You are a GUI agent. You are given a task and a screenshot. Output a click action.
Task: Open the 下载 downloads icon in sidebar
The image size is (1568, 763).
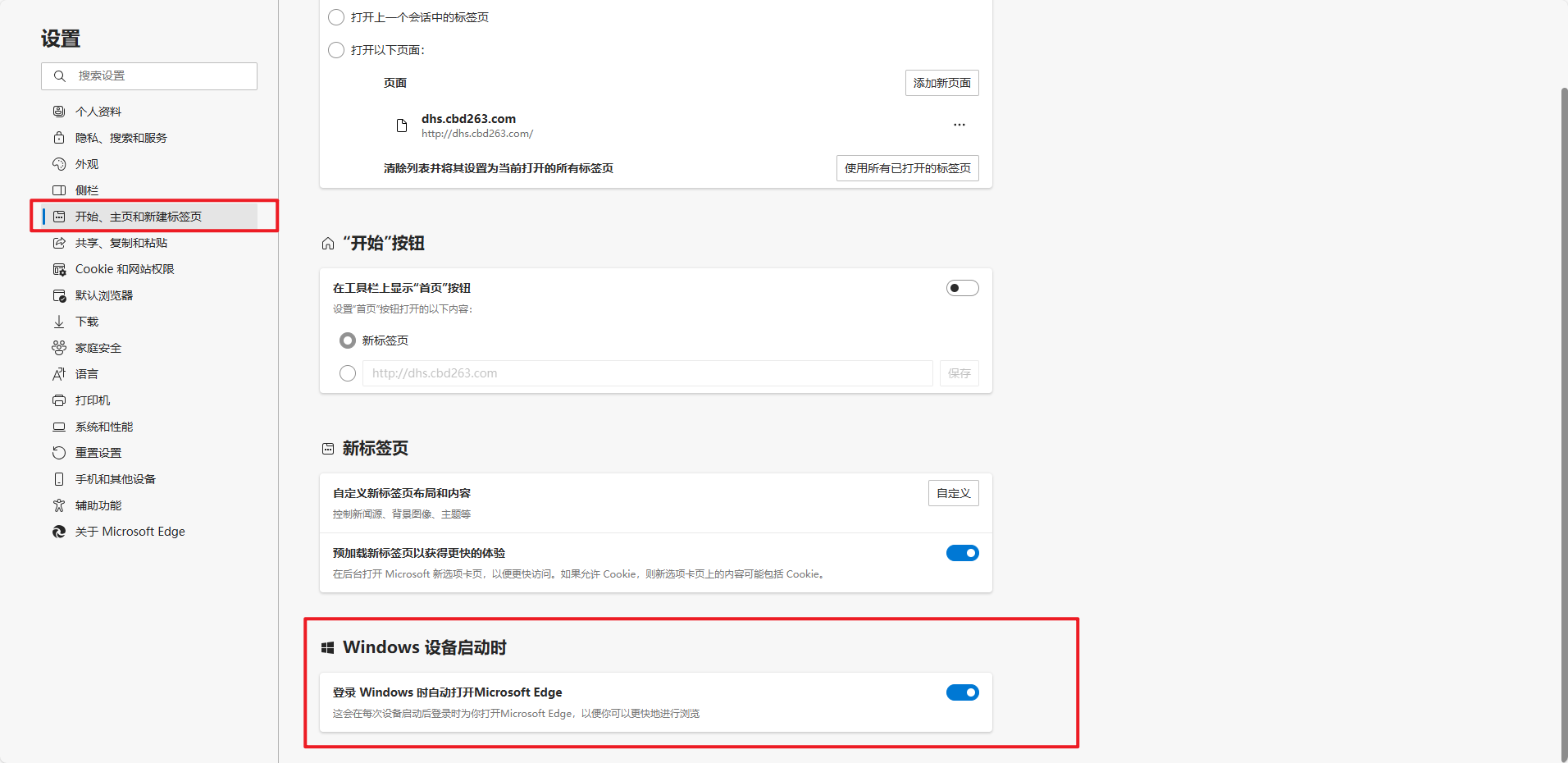(x=58, y=321)
